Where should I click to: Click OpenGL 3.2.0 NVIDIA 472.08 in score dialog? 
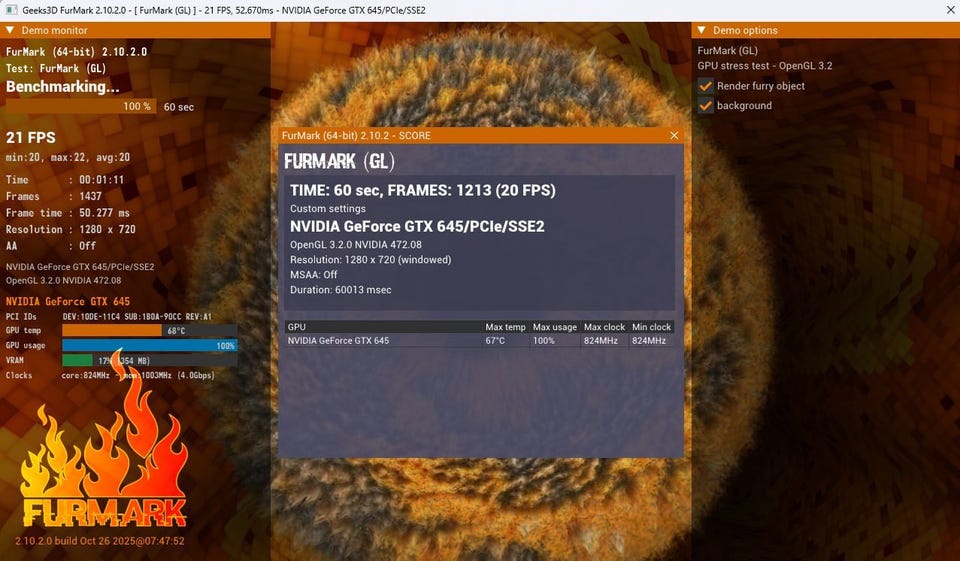click(355, 244)
